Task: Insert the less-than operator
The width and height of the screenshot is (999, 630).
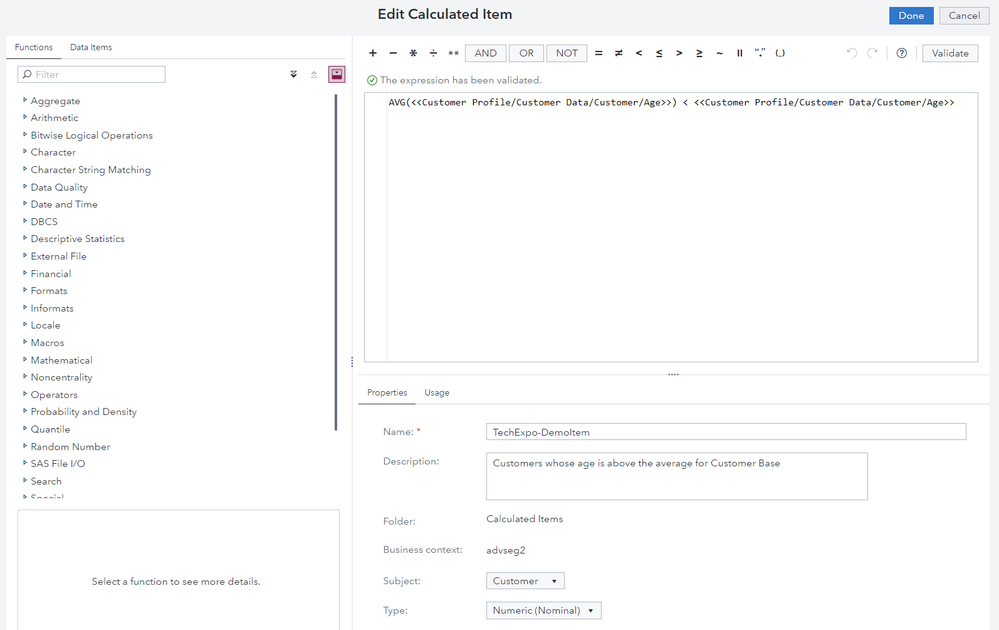Action: 639,54
